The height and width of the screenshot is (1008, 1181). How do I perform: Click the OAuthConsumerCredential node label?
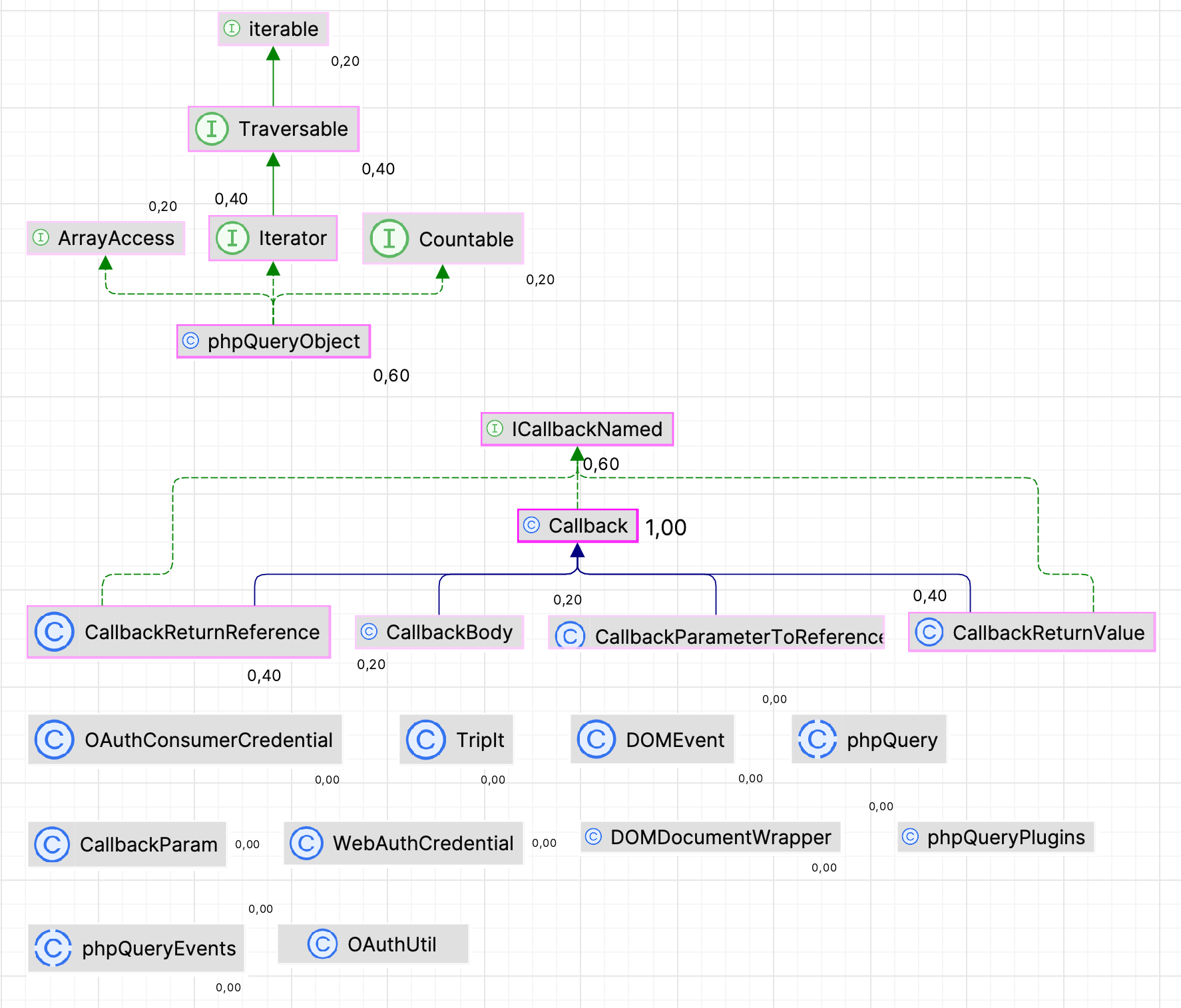click(x=185, y=739)
